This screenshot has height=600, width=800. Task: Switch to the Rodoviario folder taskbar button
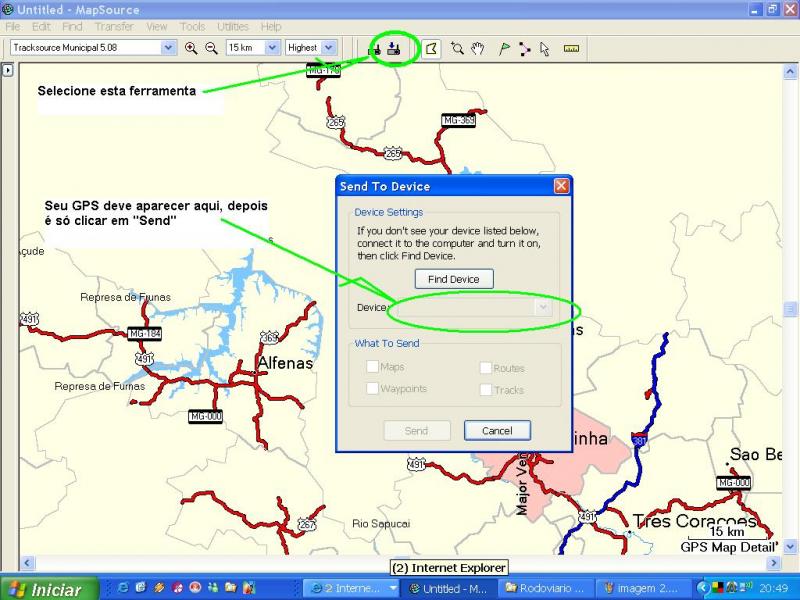click(x=544, y=588)
